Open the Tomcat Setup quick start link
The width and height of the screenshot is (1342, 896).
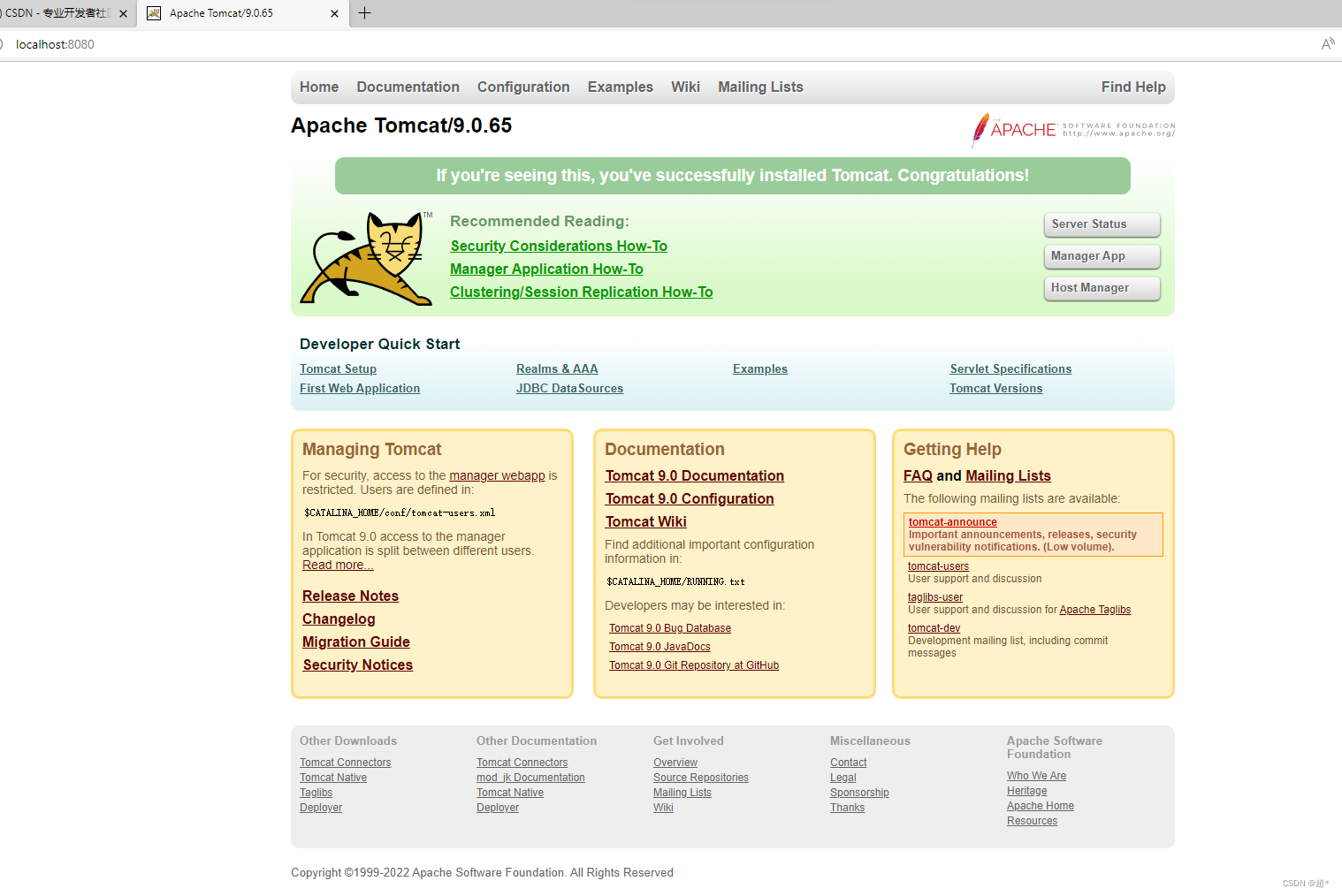(x=338, y=368)
